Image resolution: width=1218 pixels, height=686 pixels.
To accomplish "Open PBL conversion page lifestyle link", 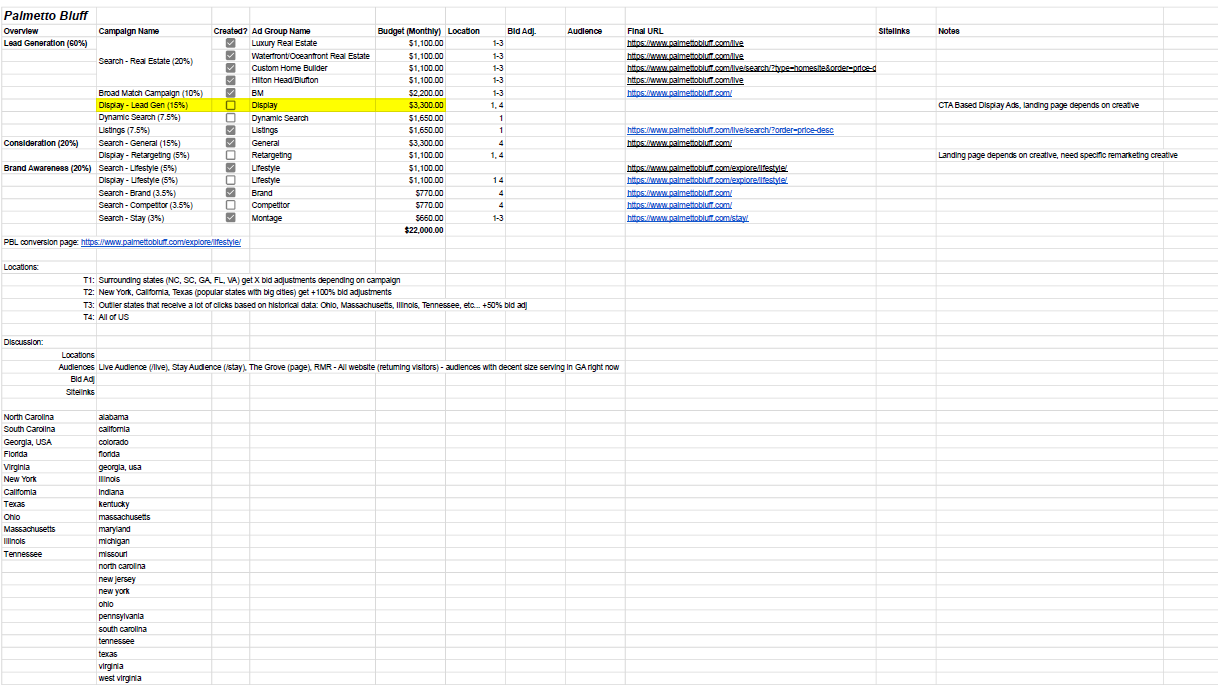I will coord(161,242).
